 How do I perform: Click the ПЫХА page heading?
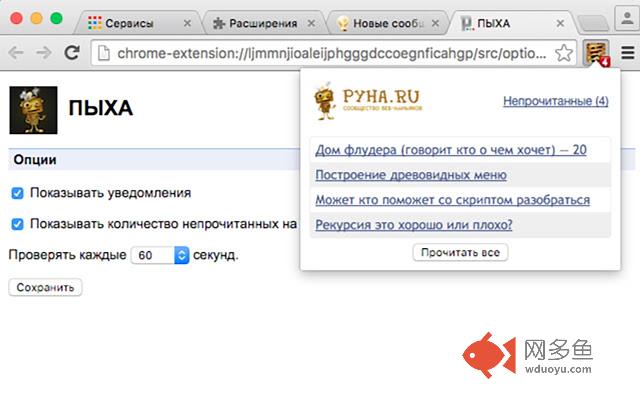[100, 108]
